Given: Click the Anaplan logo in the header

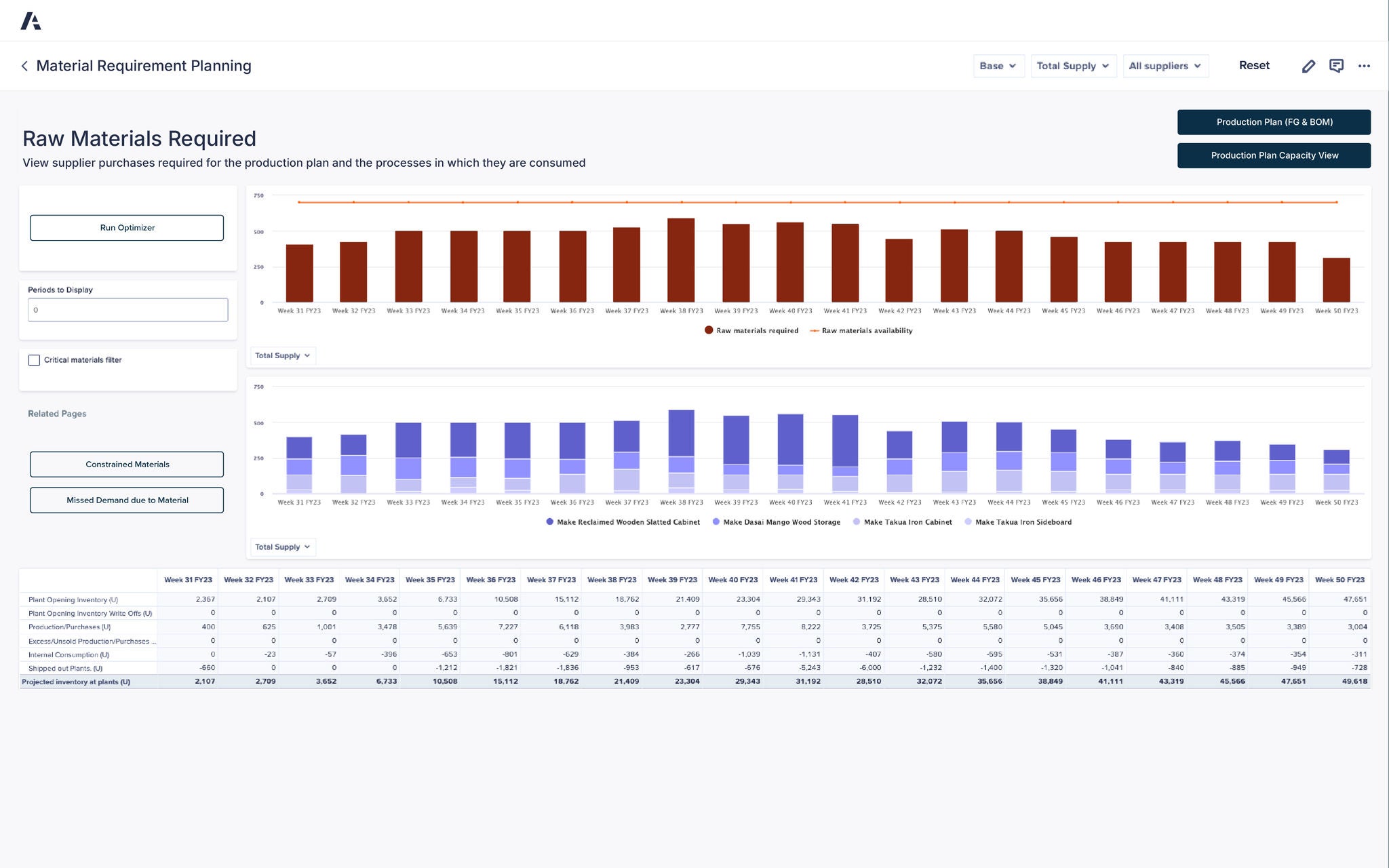Looking at the screenshot, I should 31,20.
